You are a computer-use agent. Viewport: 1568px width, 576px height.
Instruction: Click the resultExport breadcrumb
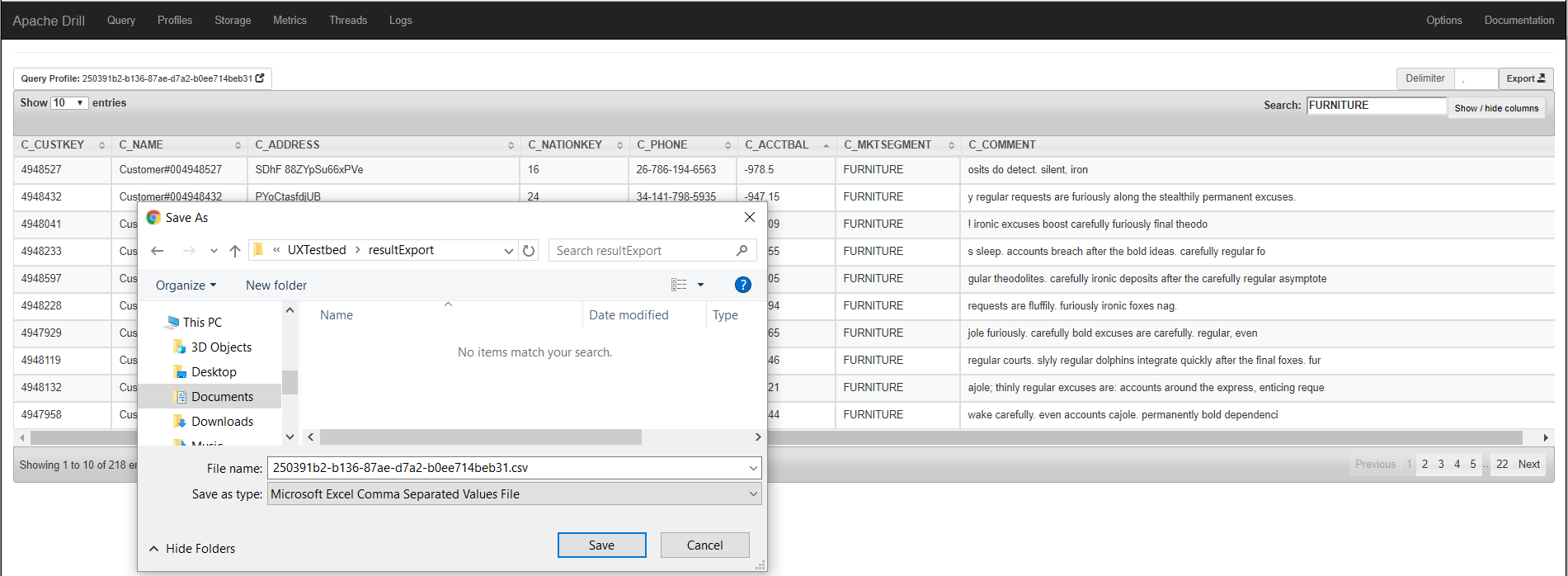pyautogui.click(x=401, y=250)
